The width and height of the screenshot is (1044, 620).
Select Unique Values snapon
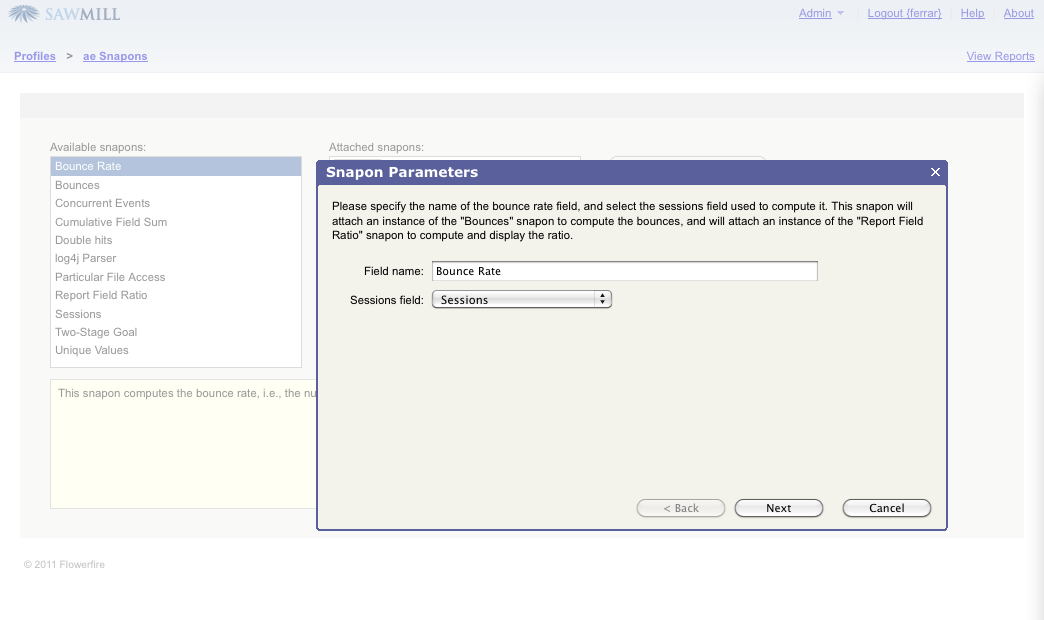pyautogui.click(x=92, y=350)
